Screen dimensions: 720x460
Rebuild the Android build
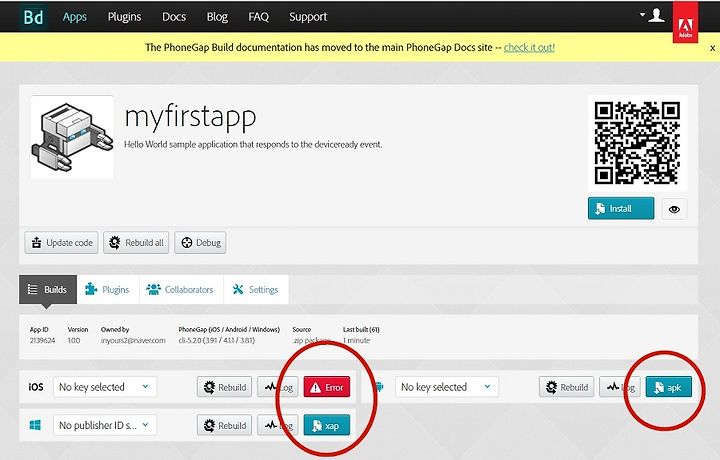[x=567, y=387]
